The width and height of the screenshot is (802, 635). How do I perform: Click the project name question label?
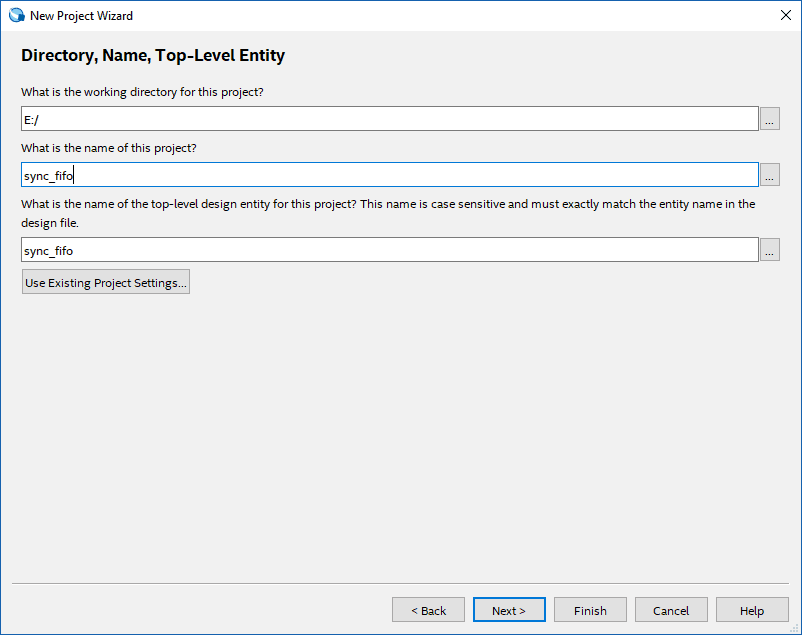pos(109,148)
